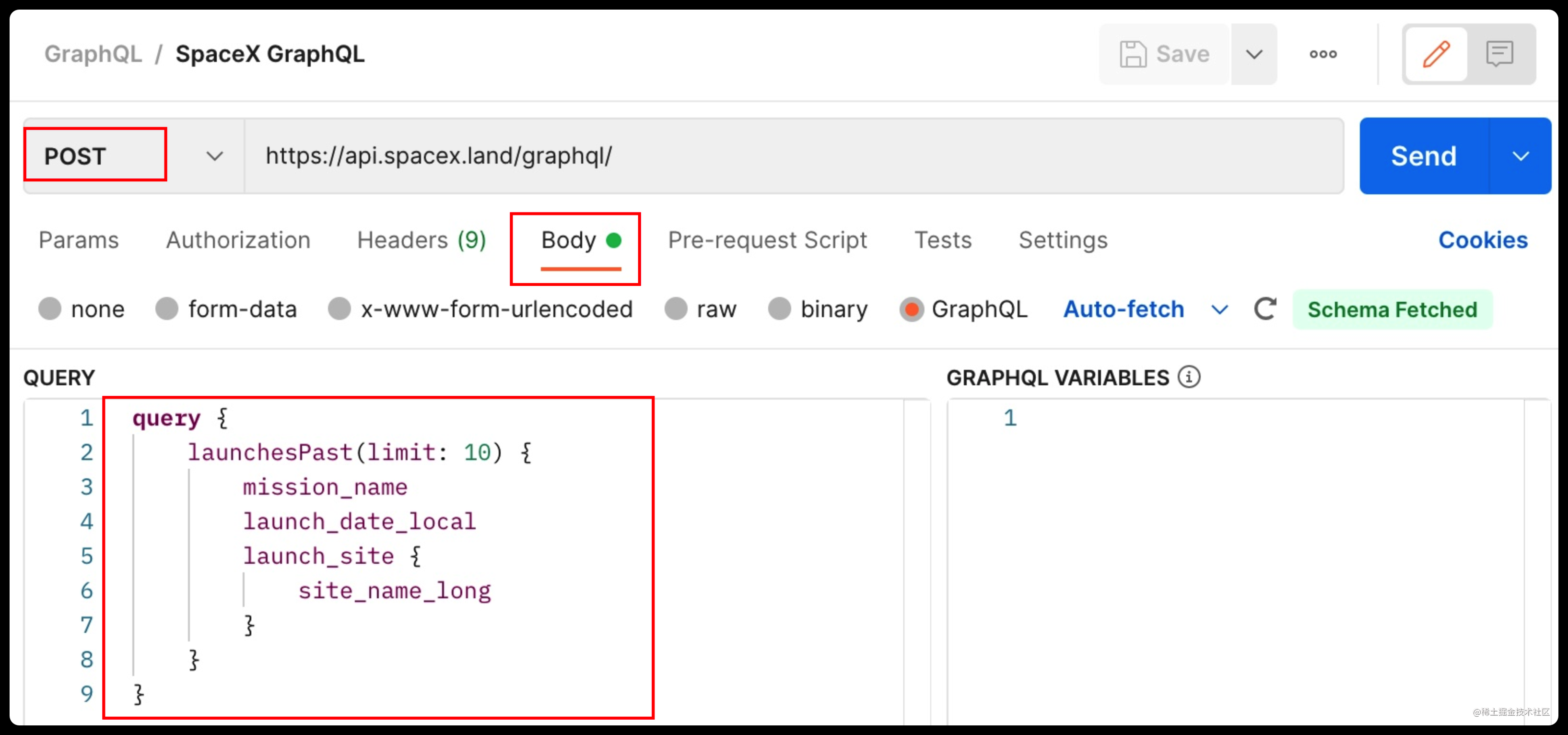Open the Headers (9) tab
The width and height of the screenshot is (1568, 735).
pos(421,240)
